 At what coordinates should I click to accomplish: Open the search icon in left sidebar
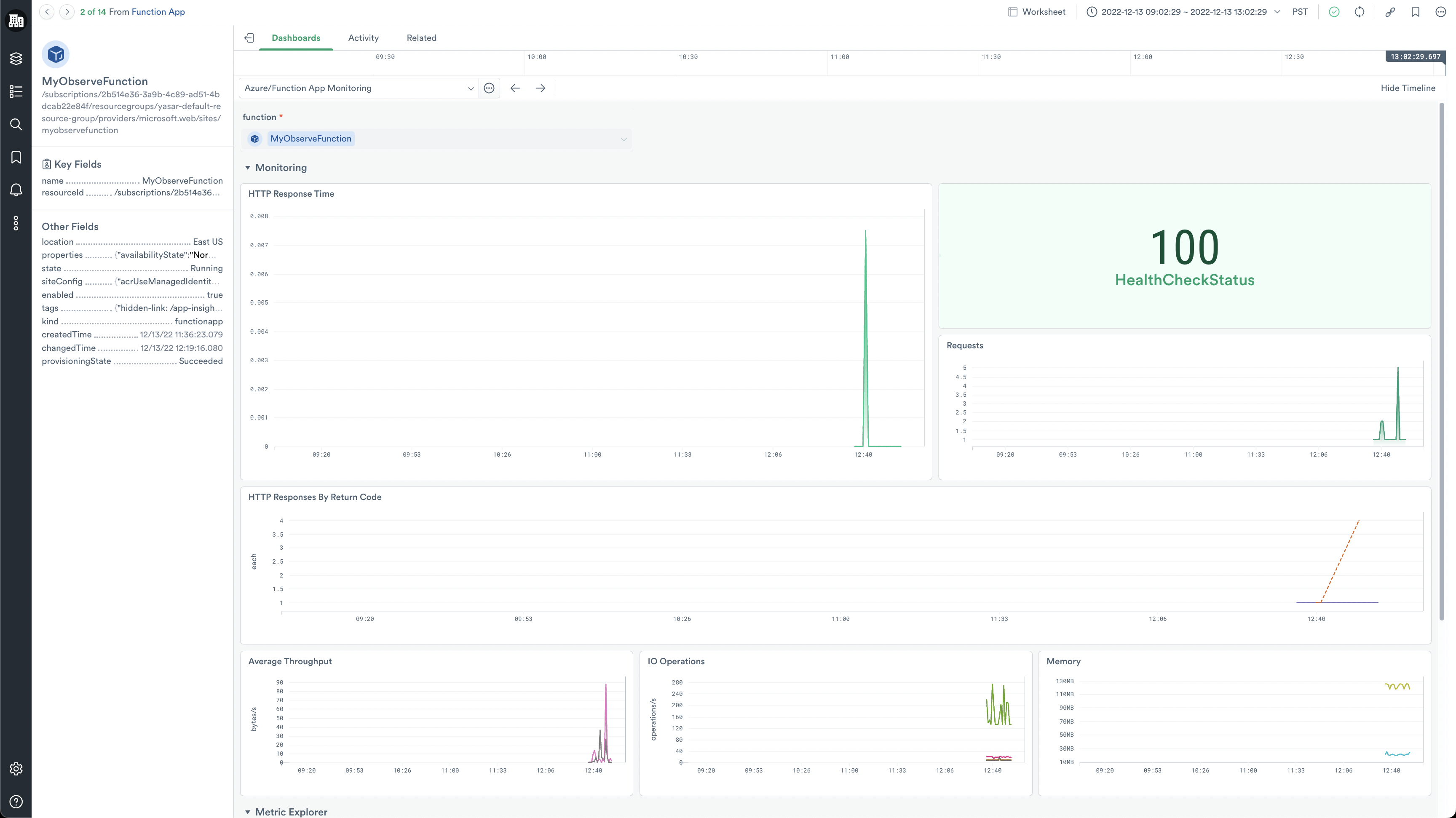pos(16,124)
